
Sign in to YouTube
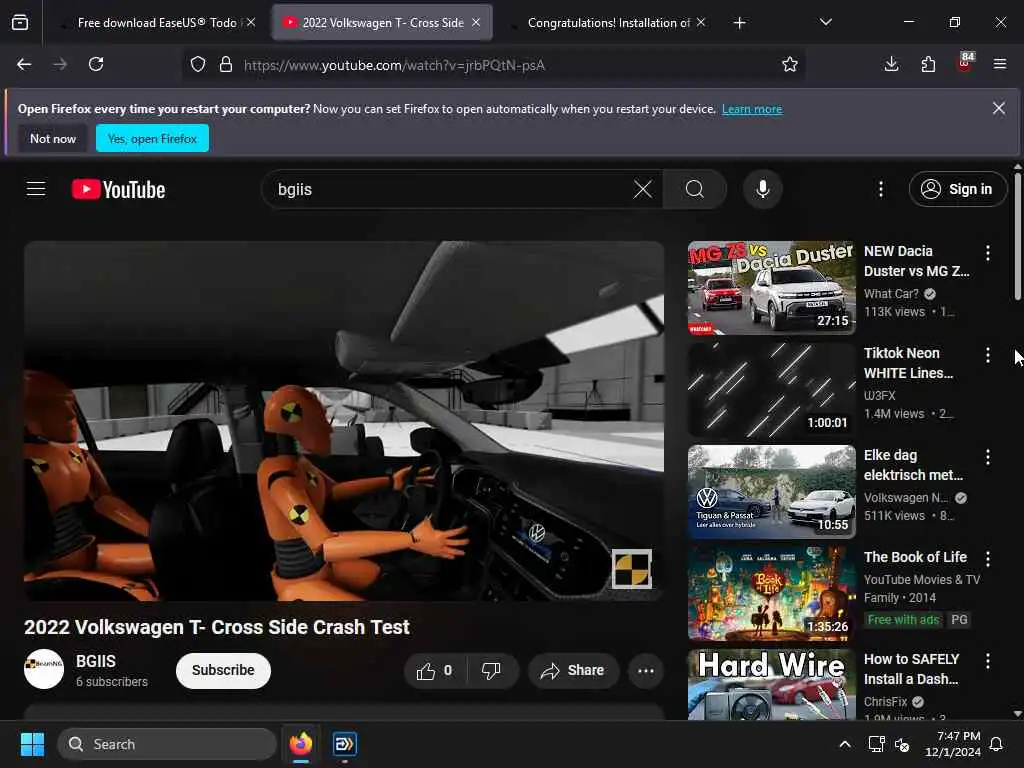pyautogui.click(x=957, y=189)
